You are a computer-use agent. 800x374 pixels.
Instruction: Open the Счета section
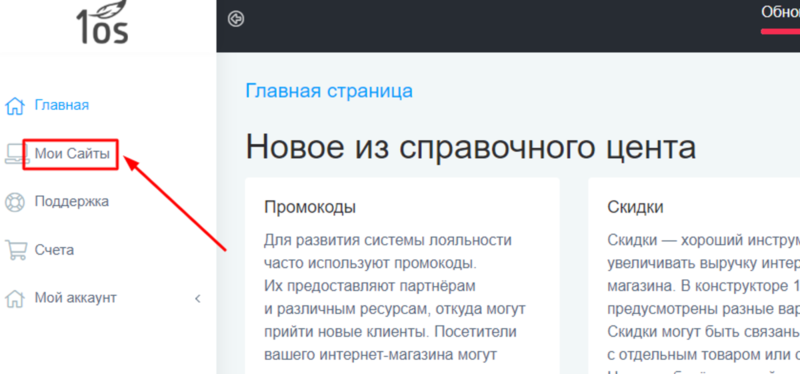point(54,250)
